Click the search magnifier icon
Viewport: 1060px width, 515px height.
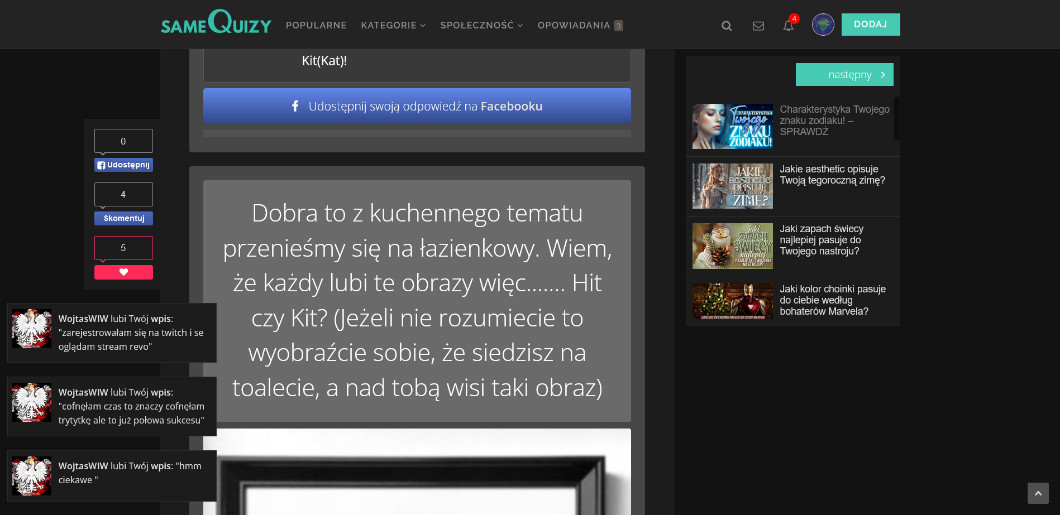pyautogui.click(x=727, y=26)
